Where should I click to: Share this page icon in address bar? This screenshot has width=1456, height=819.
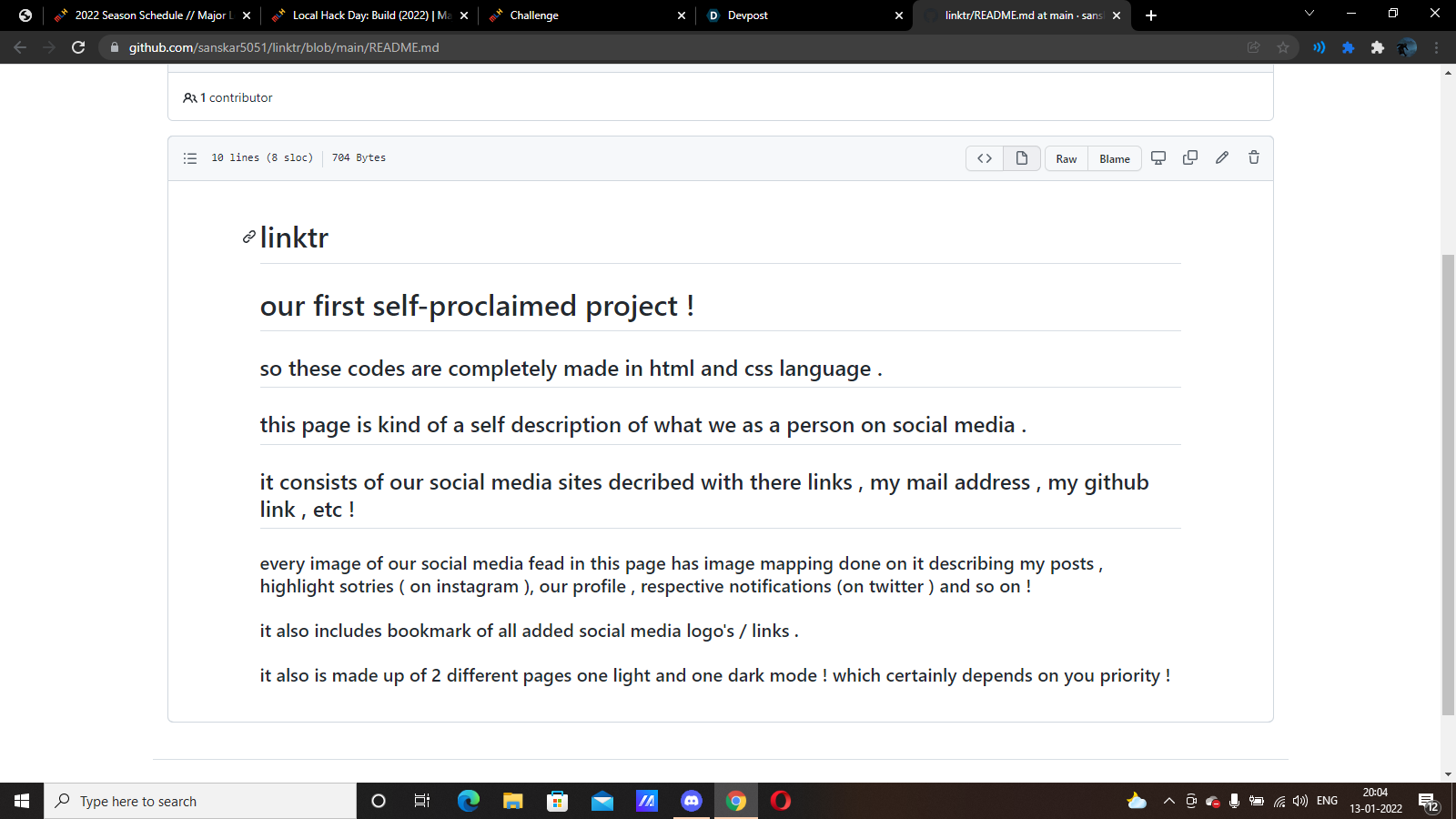[x=1253, y=47]
